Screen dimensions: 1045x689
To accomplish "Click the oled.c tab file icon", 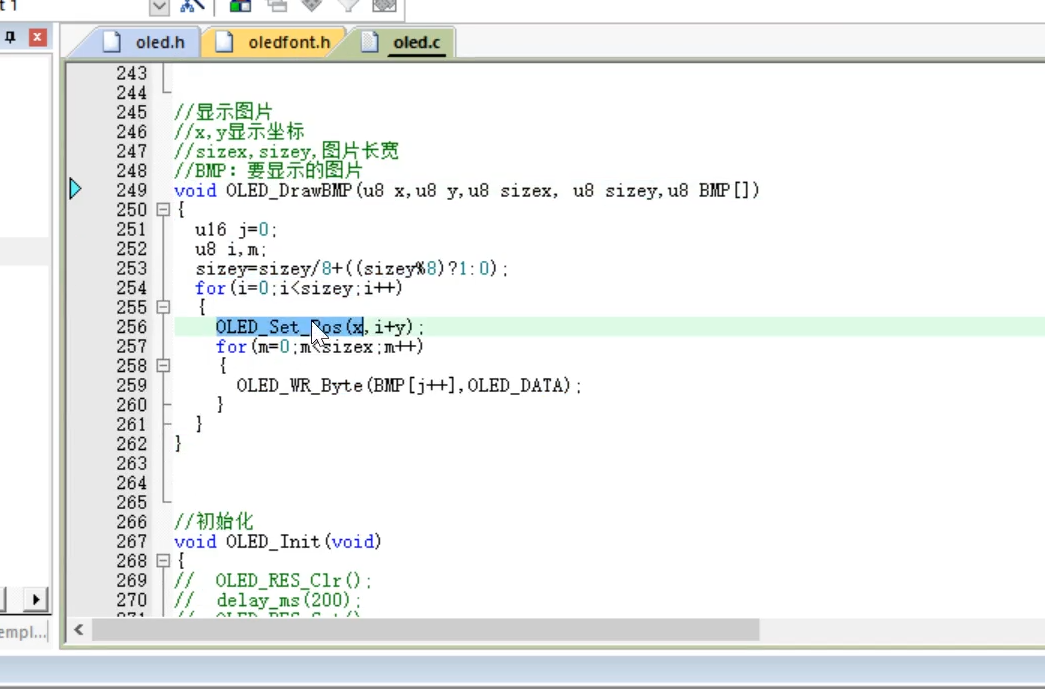I will point(370,42).
